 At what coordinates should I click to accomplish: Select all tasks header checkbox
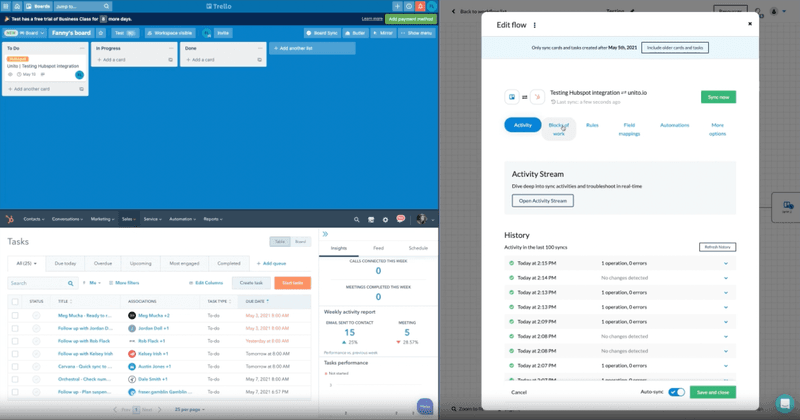(x=15, y=302)
